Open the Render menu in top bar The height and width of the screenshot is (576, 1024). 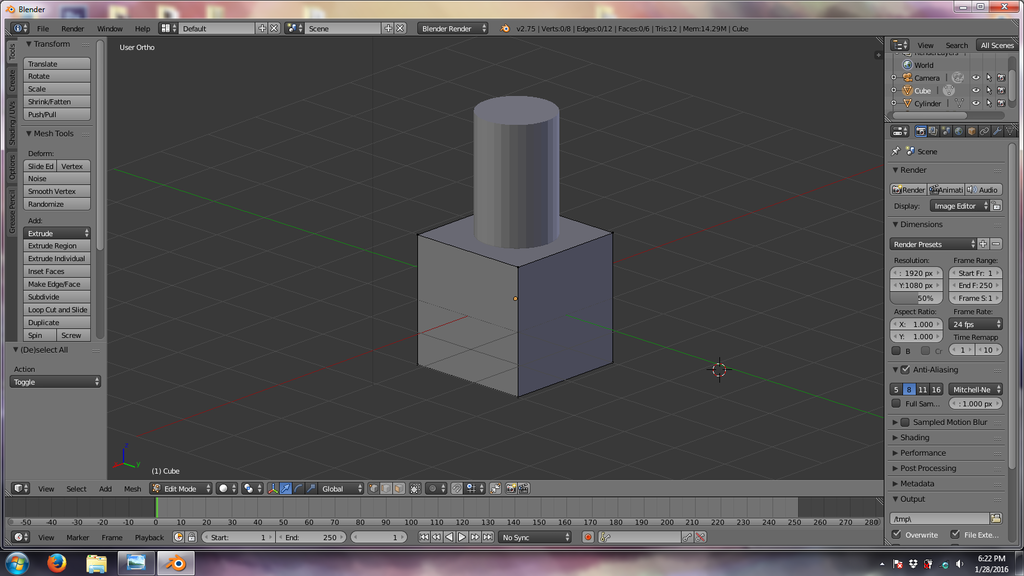(x=73, y=29)
